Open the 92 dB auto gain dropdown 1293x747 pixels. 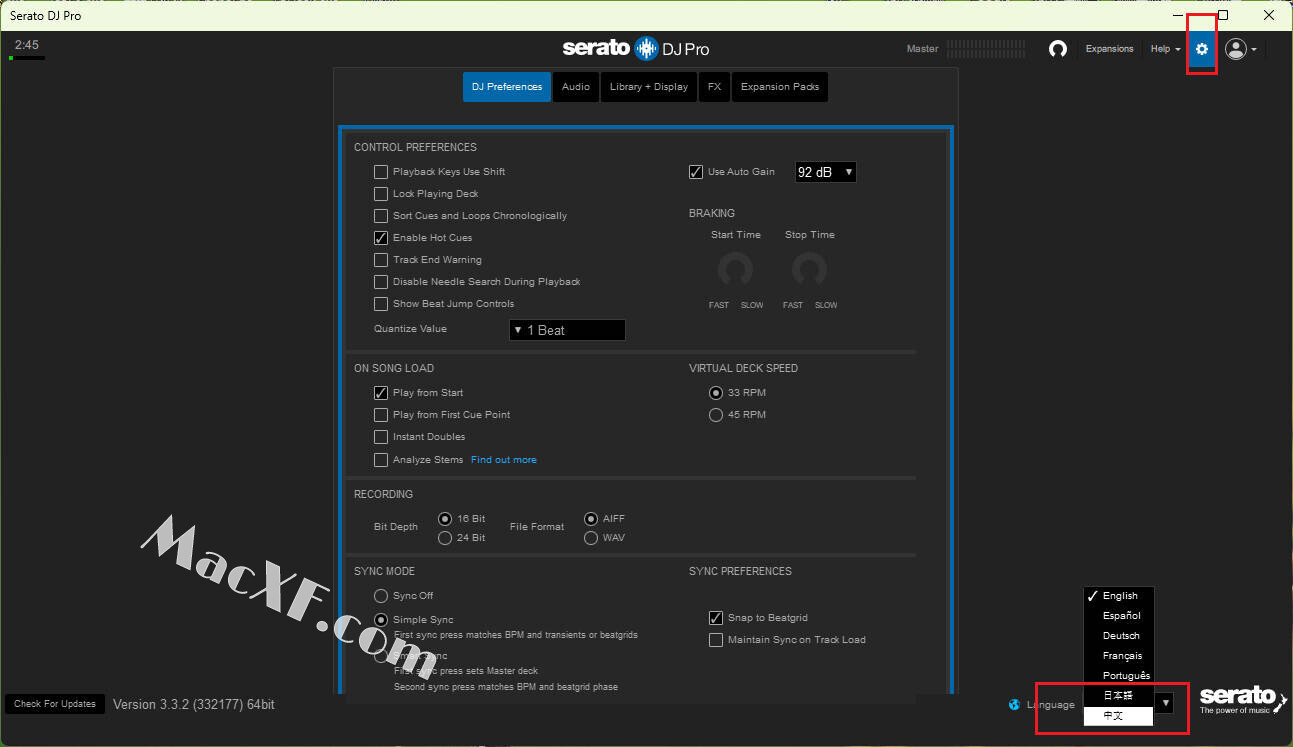click(x=825, y=172)
